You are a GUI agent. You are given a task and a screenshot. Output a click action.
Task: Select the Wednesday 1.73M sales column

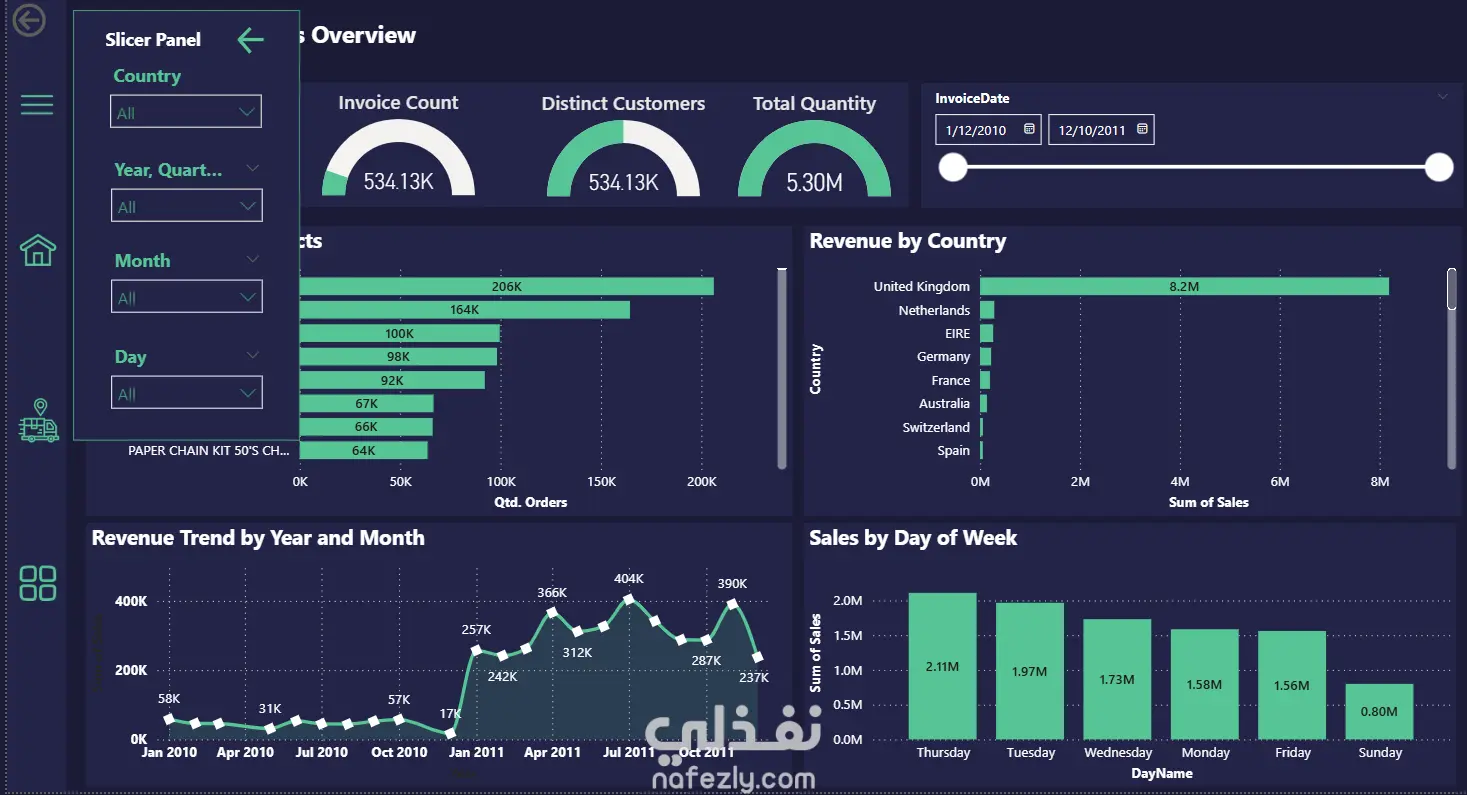(x=1117, y=679)
